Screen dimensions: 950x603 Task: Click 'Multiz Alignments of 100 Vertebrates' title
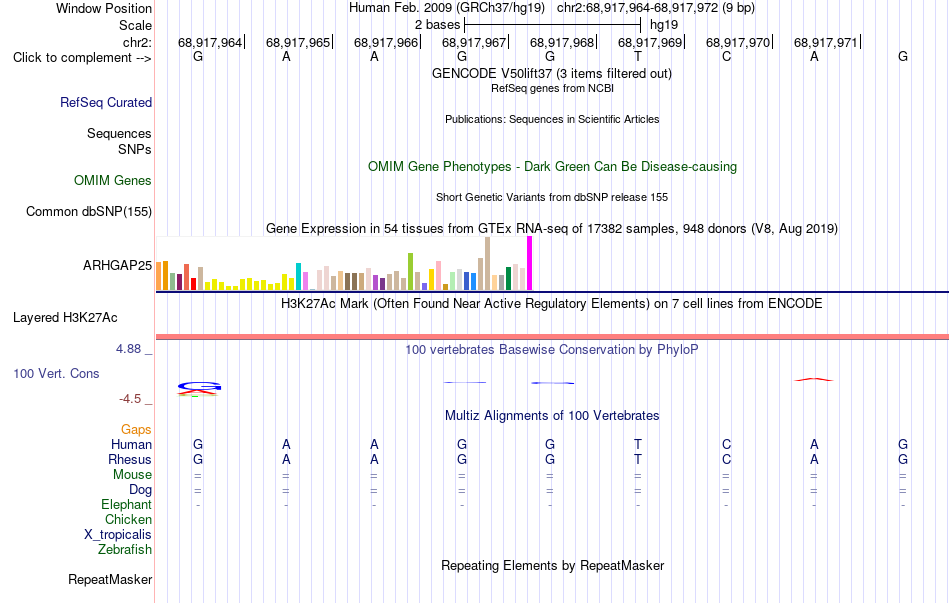(x=552, y=416)
